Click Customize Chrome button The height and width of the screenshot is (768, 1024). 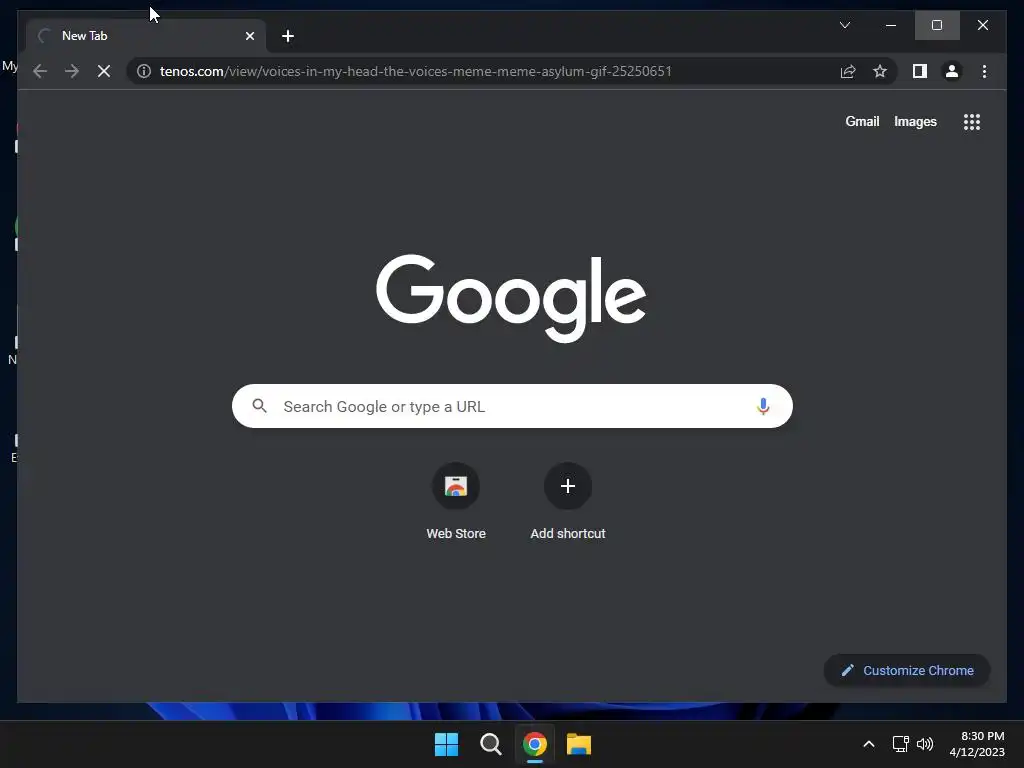[x=907, y=671]
